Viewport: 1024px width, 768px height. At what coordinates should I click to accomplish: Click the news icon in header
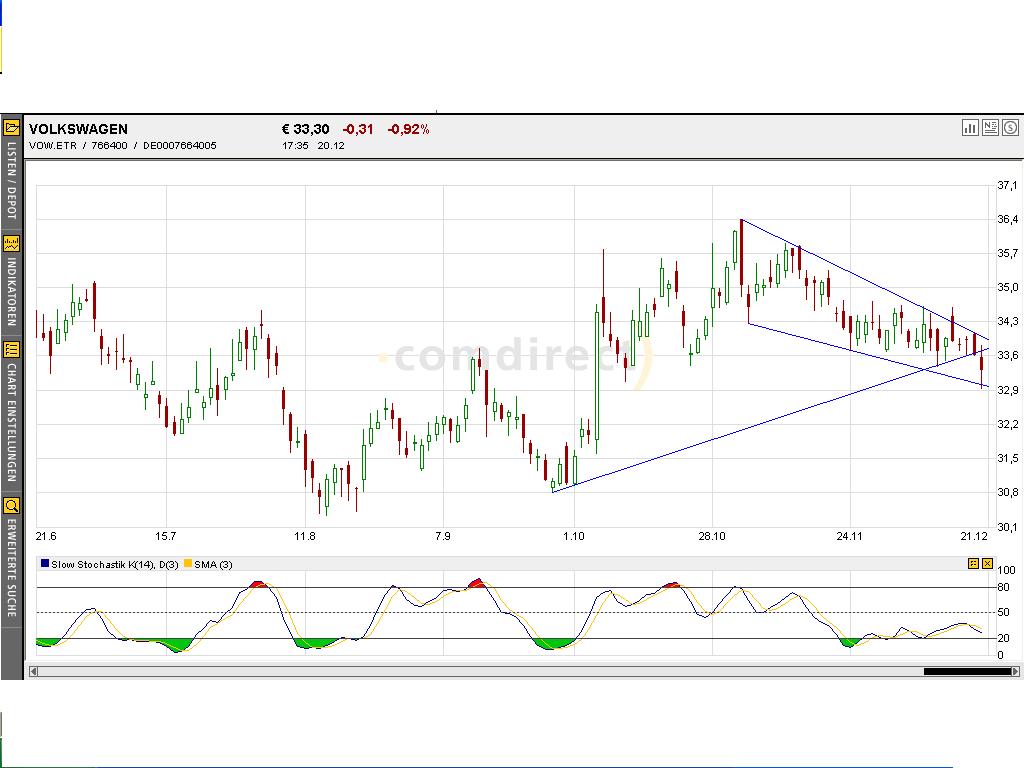990,128
